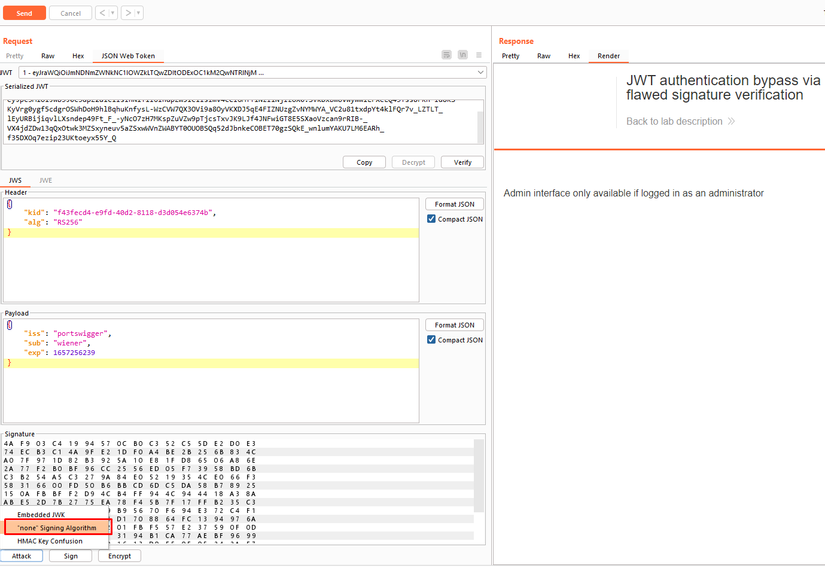Click Format JSON for the Header

coord(454,204)
